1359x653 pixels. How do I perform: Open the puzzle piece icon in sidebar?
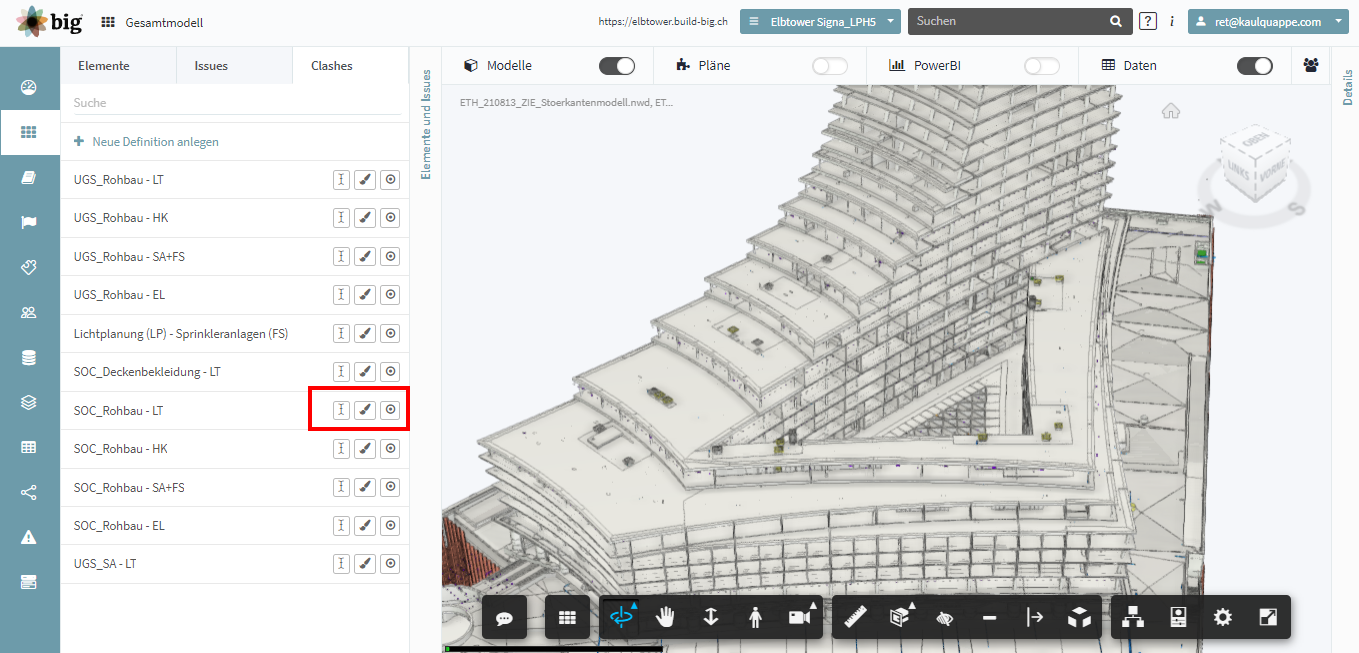(29, 268)
